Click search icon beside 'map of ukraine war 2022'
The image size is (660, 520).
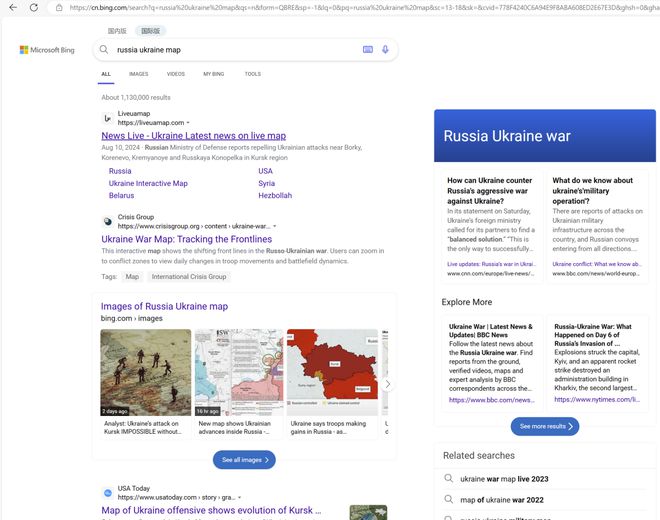point(449,499)
